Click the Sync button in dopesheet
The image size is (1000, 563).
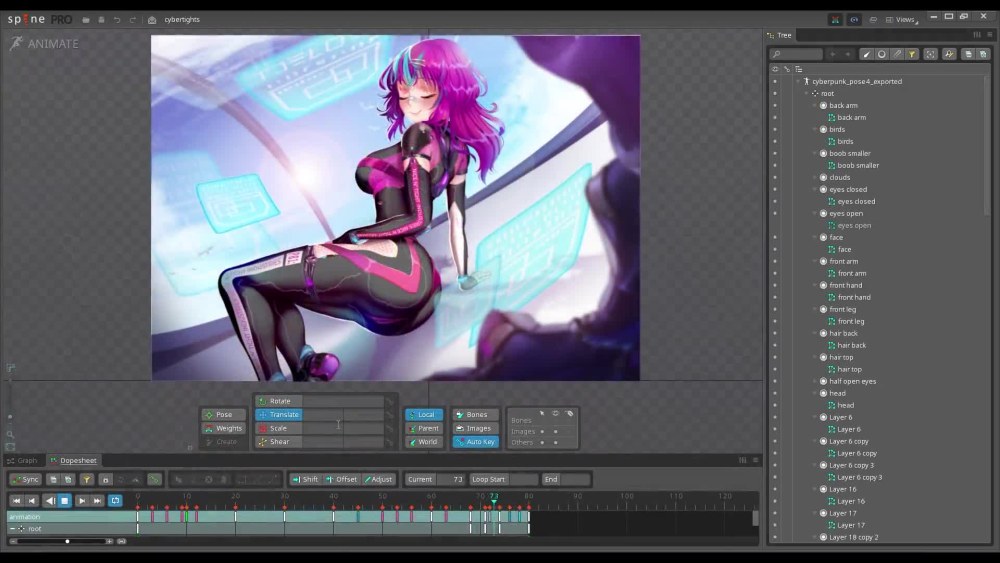[26, 479]
